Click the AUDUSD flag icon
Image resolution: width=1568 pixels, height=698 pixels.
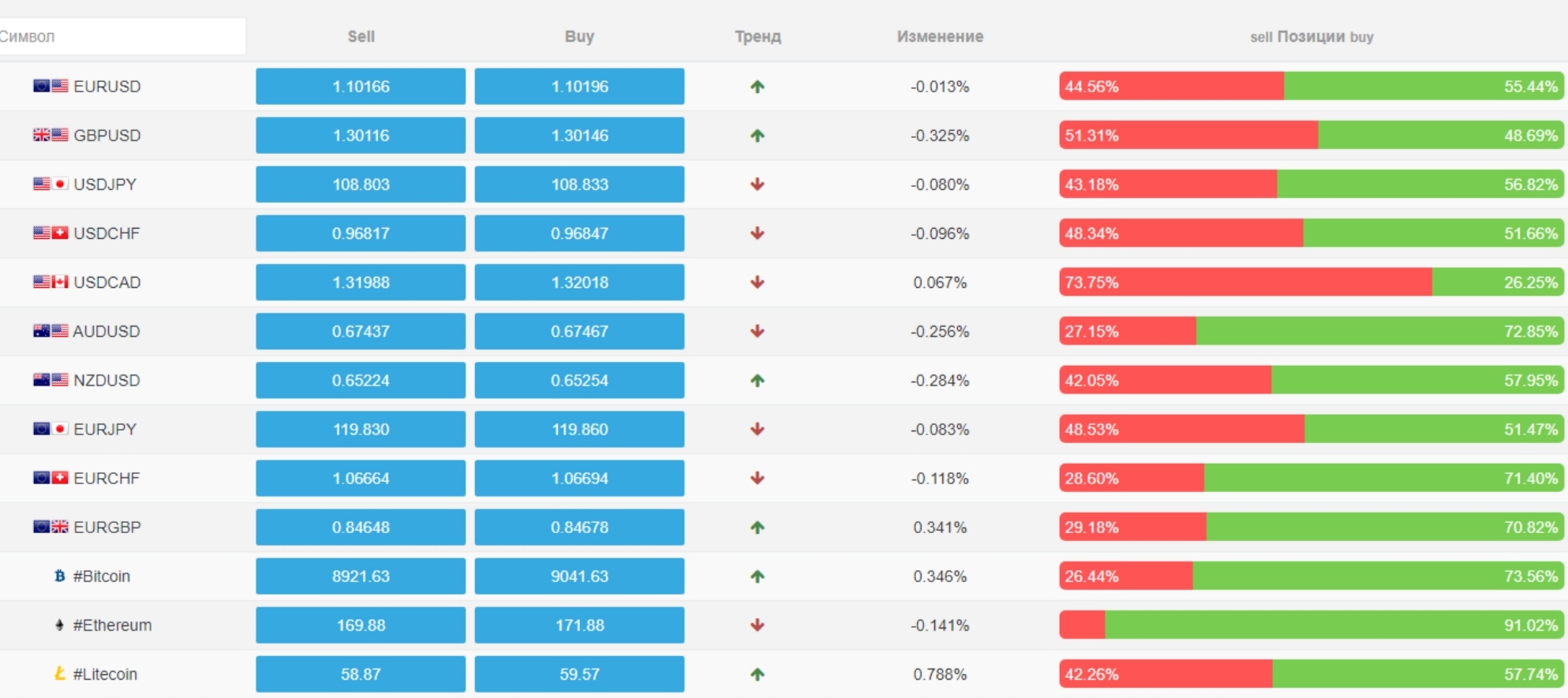click(51, 330)
